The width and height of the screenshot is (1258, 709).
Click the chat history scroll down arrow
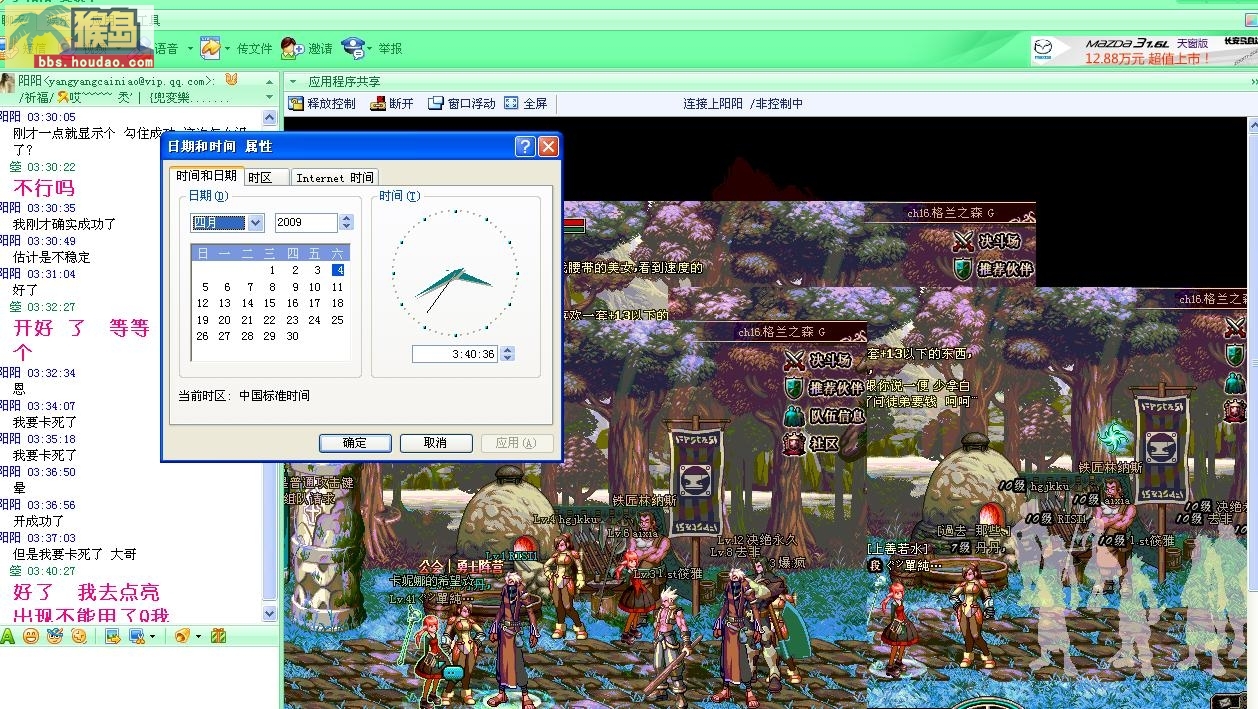[x=270, y=613]
